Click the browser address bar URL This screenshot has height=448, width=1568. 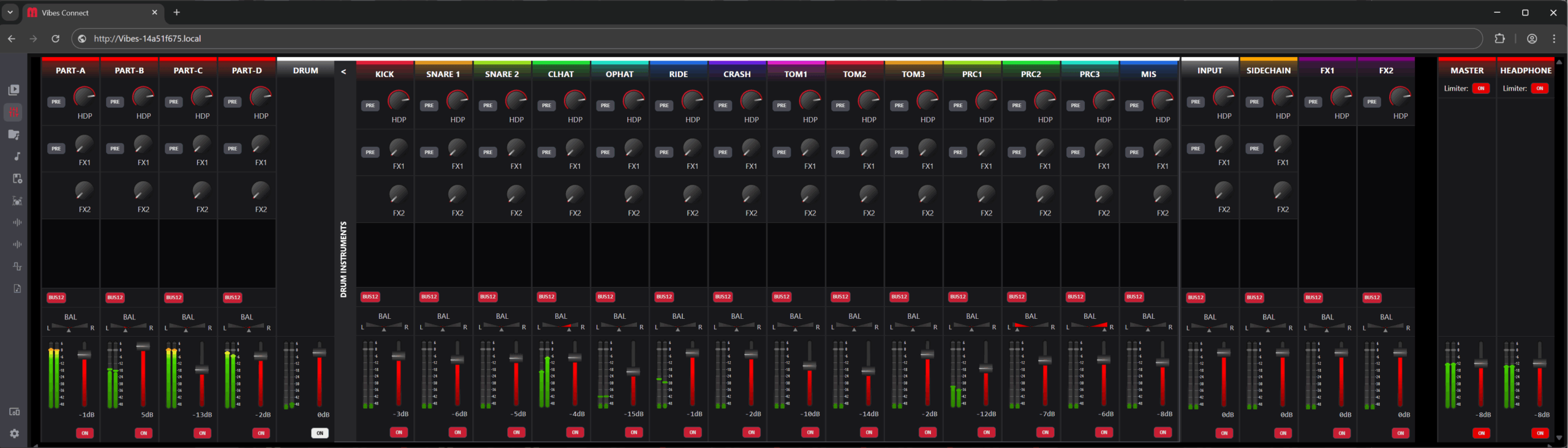[x=147, y=39]
